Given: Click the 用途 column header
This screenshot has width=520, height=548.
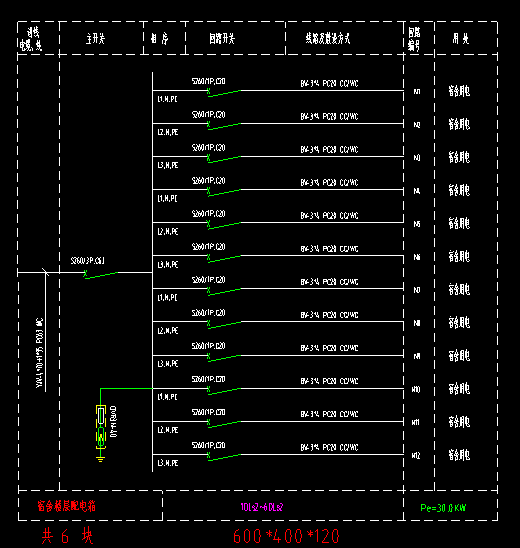Looking at the screenshot, I should click(461, 38).
